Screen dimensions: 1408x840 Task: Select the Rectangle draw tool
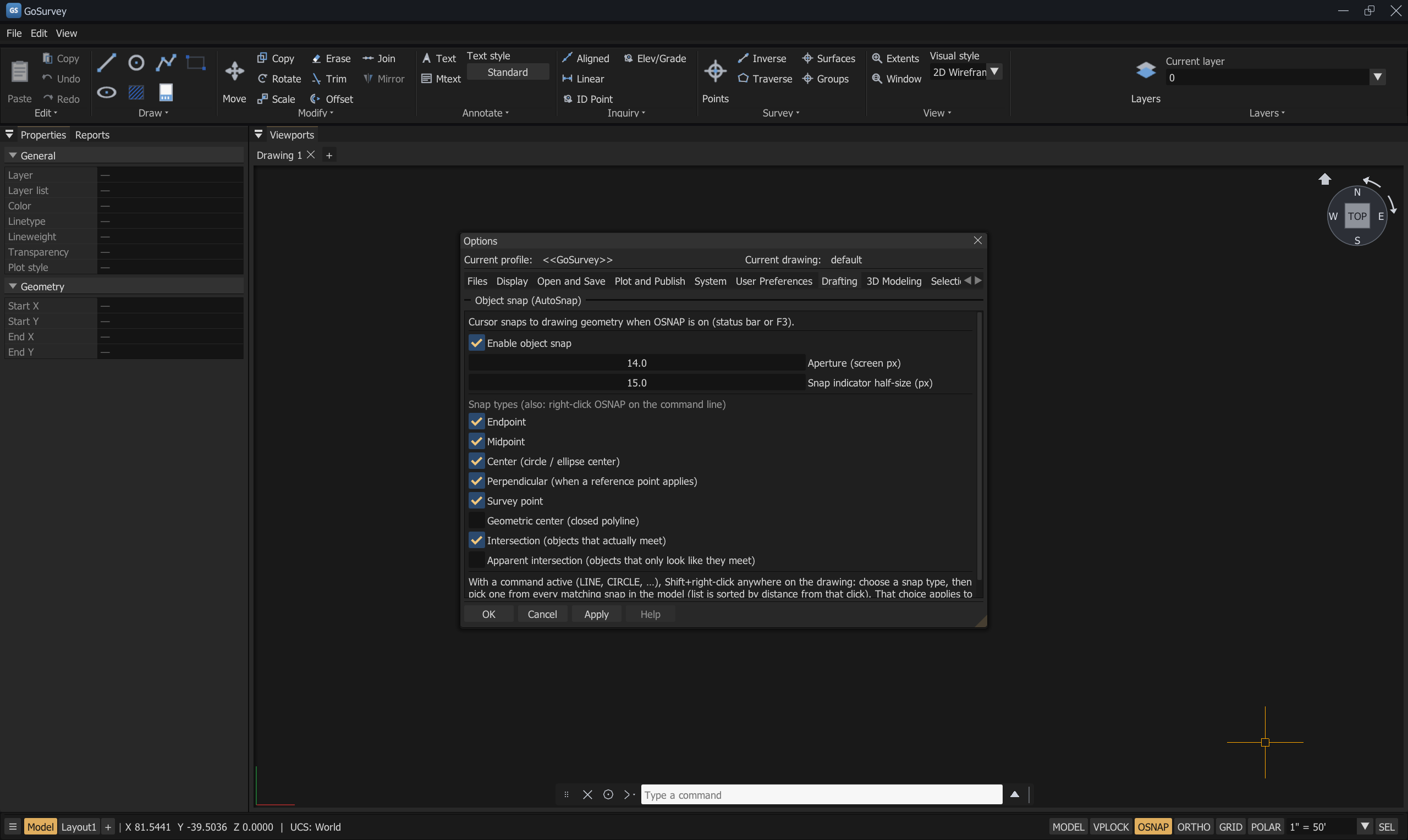tap(195, 62)
